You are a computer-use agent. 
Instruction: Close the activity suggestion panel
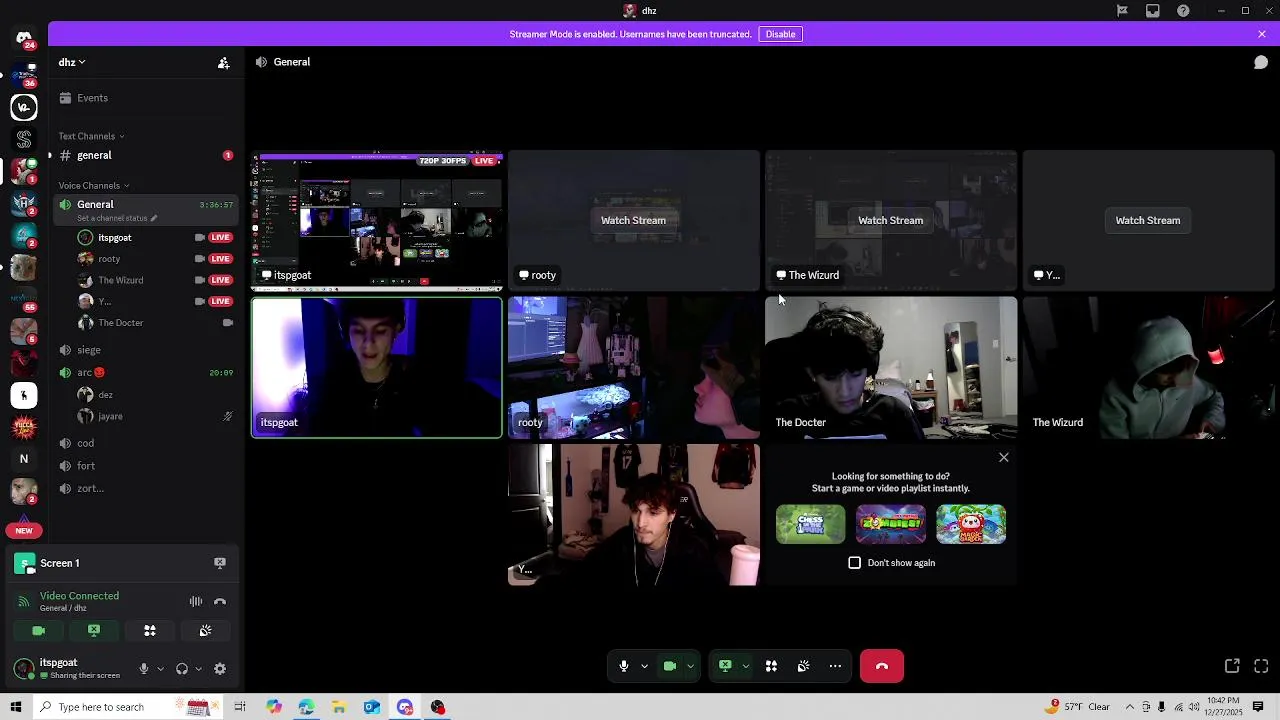[x=1004, y=458]
